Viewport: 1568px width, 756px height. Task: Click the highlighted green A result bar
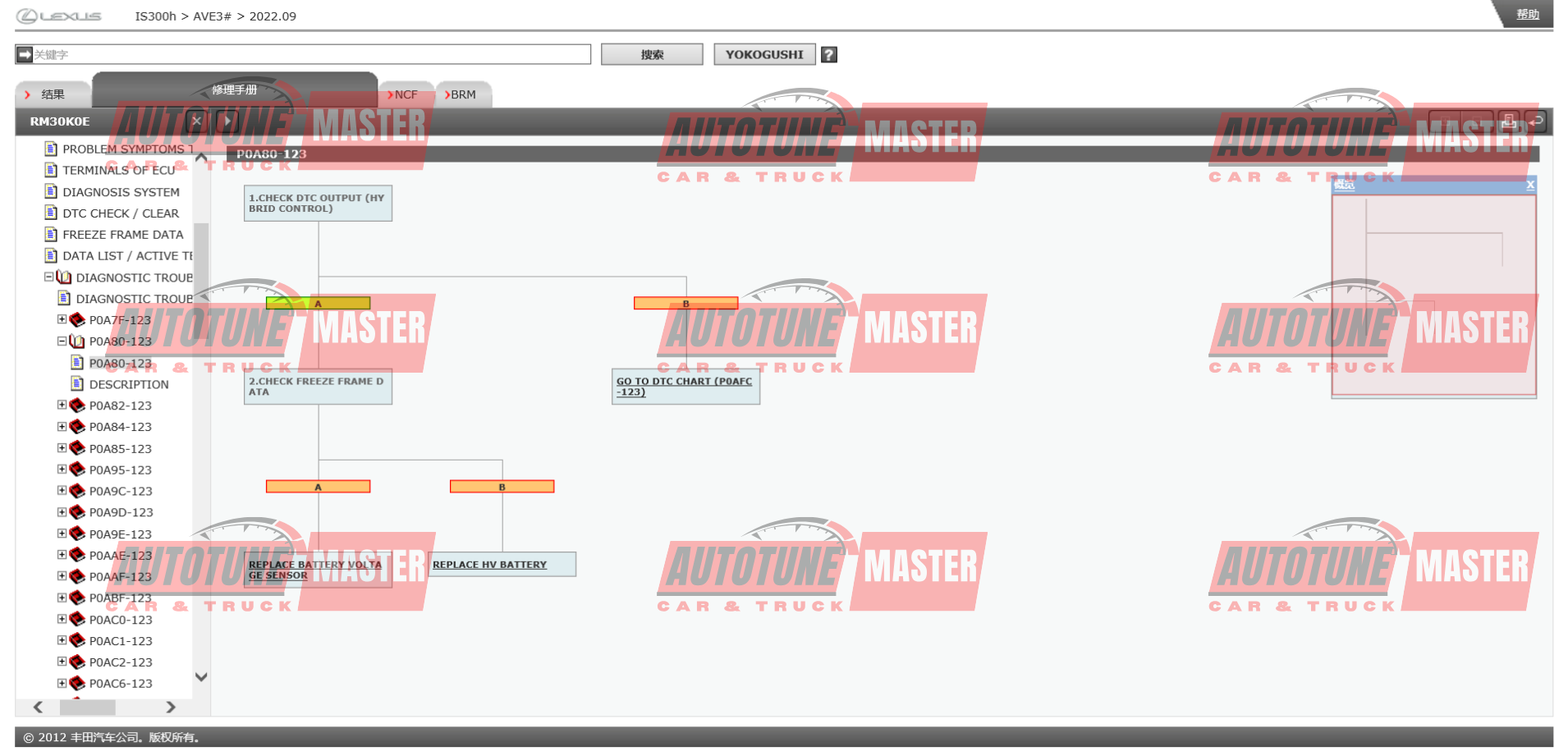tap(318, 303)
